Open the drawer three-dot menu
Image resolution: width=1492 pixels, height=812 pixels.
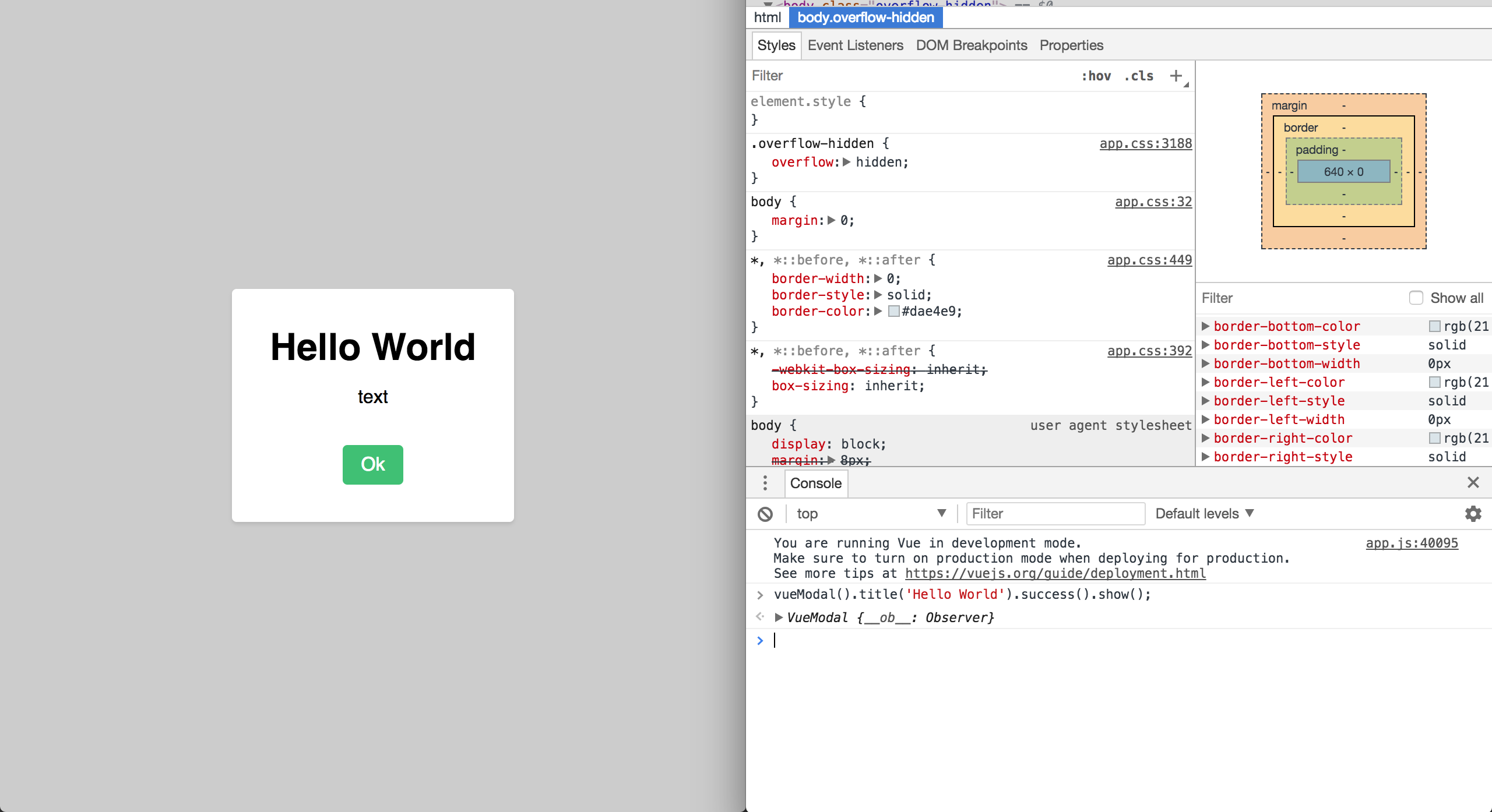pos(765,483)
